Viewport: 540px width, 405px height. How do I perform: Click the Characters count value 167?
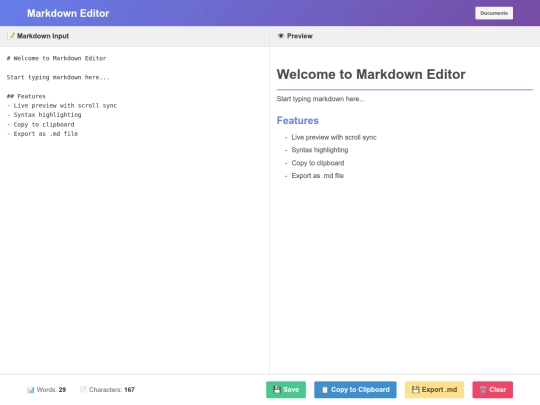click(x=129, y=390)
